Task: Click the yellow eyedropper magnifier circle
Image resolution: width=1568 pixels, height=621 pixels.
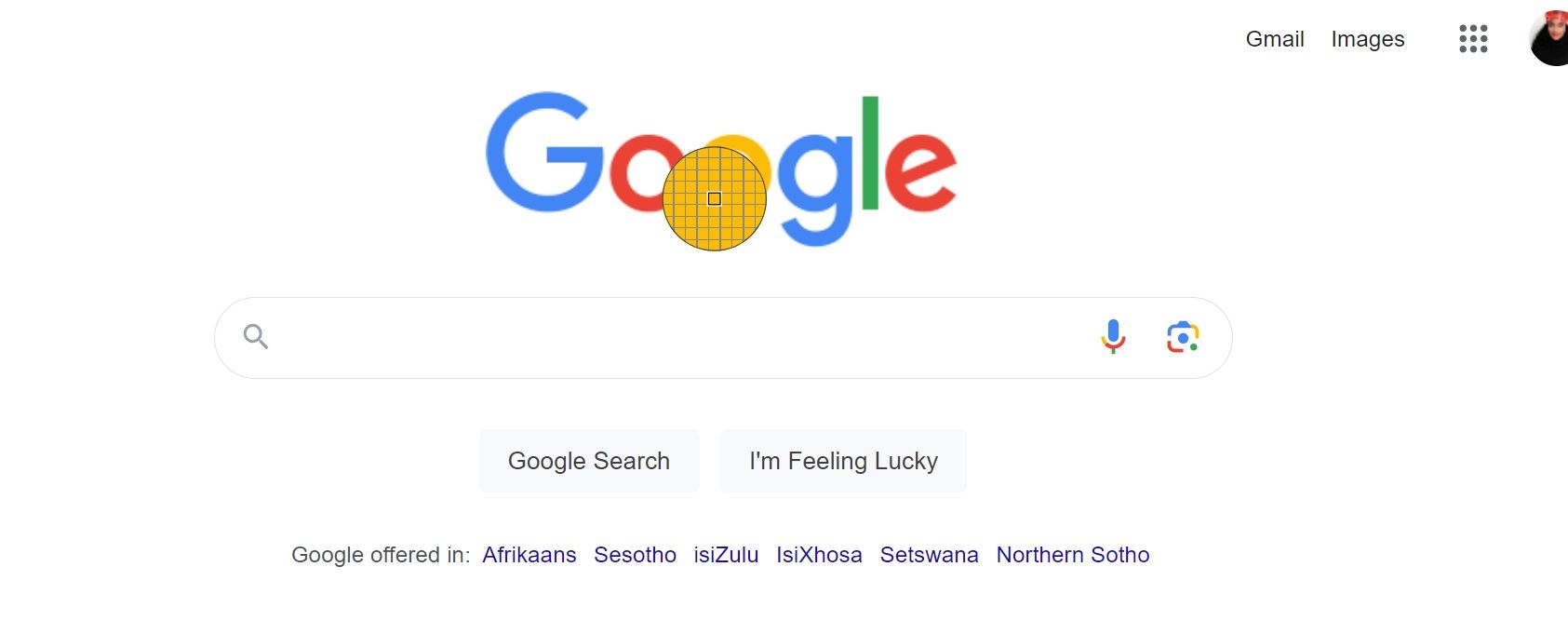Action: point(714,198)
